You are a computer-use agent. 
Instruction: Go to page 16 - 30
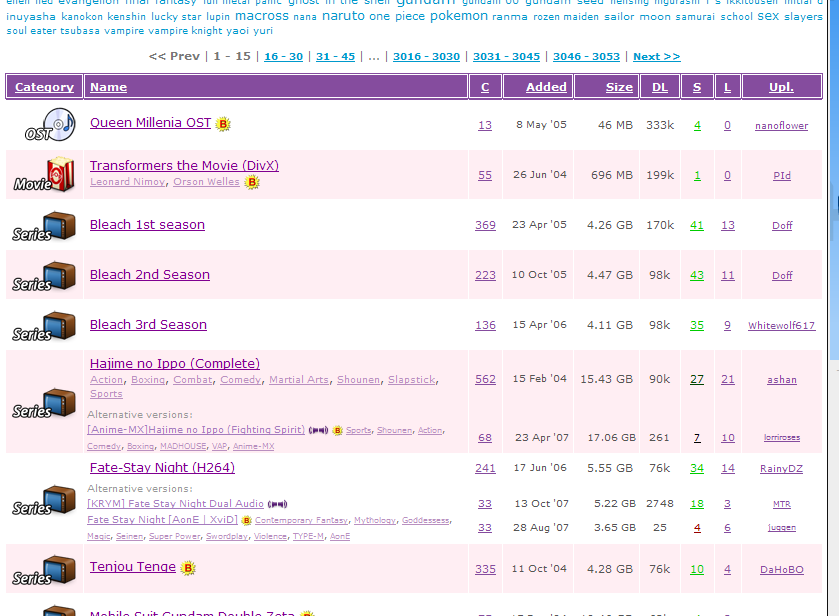[284, 56]
